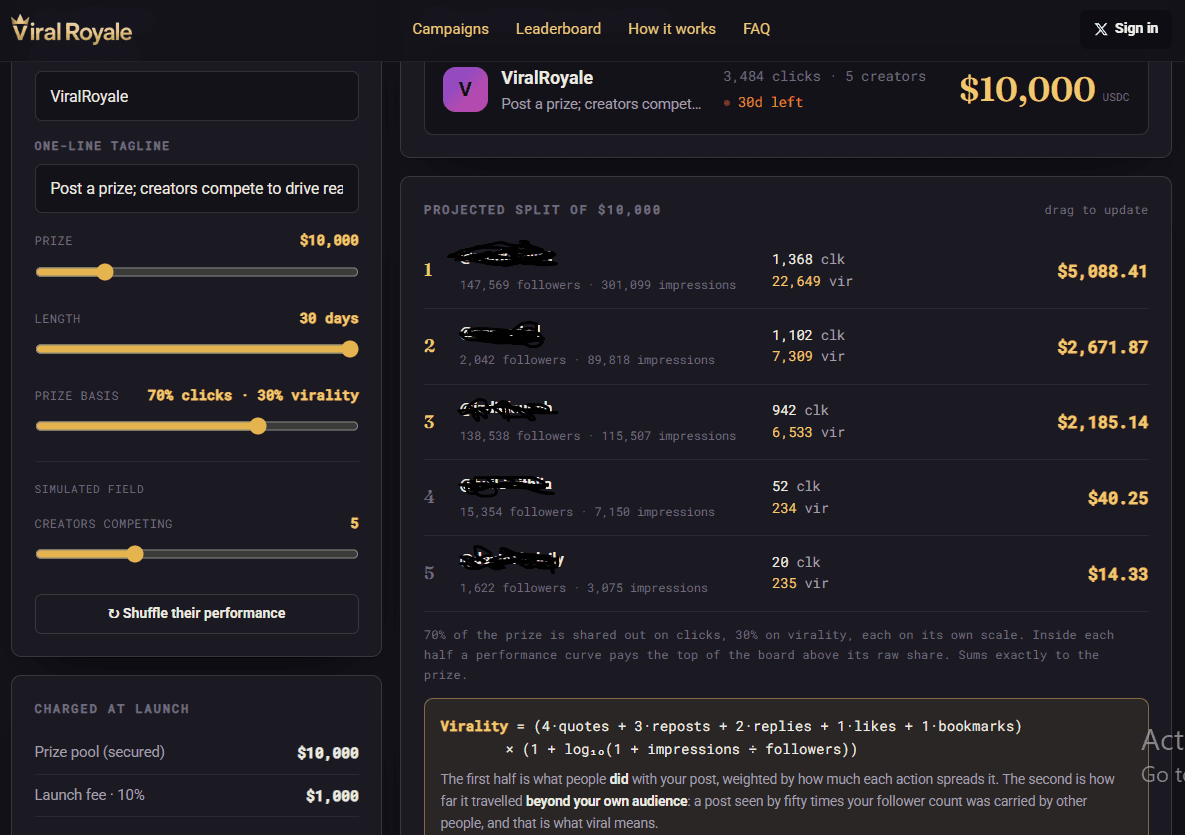Click the Creators competing slider handle

pos(135,555)
